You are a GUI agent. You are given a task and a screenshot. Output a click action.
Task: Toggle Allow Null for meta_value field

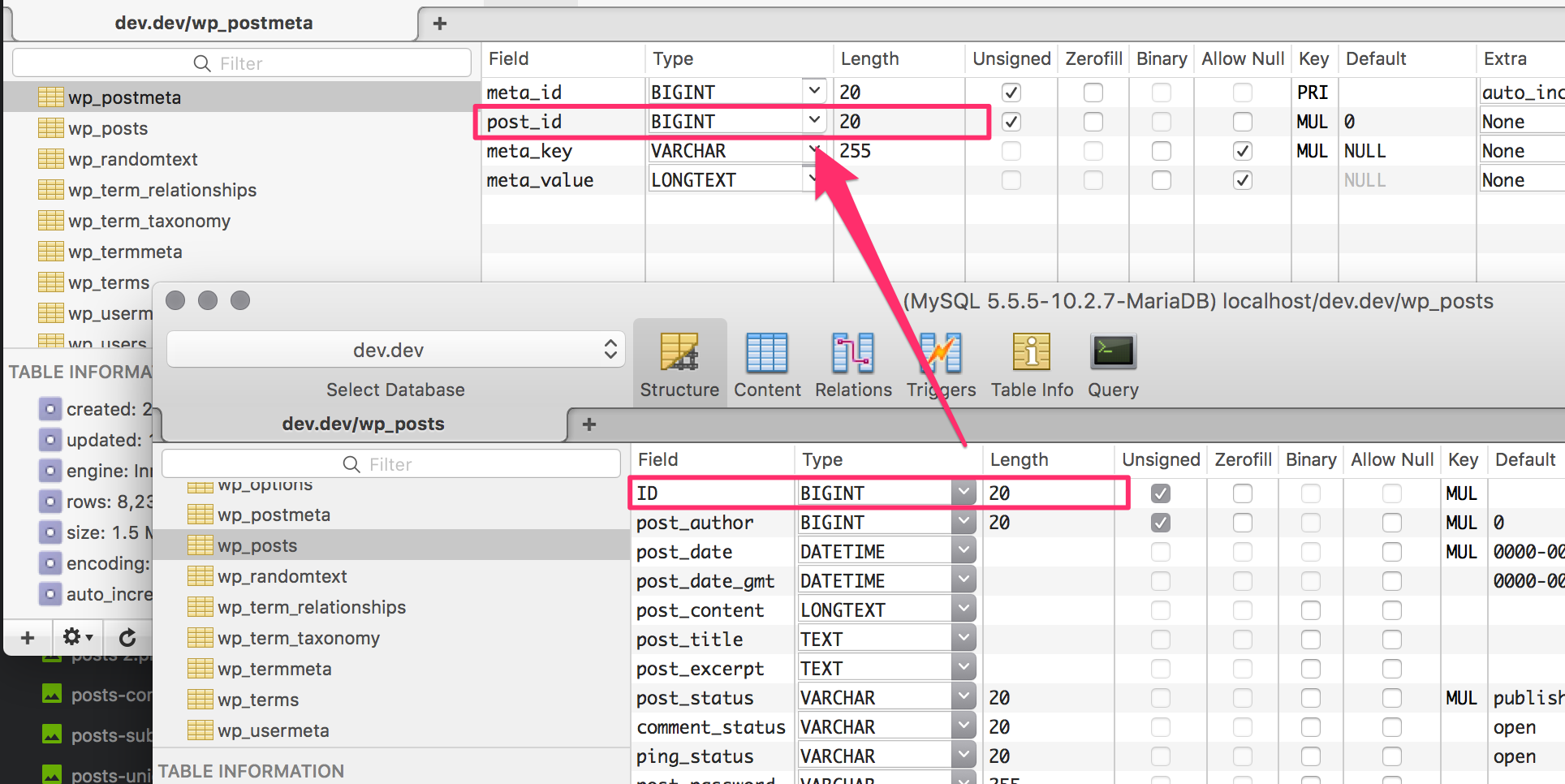point(1242,180)
